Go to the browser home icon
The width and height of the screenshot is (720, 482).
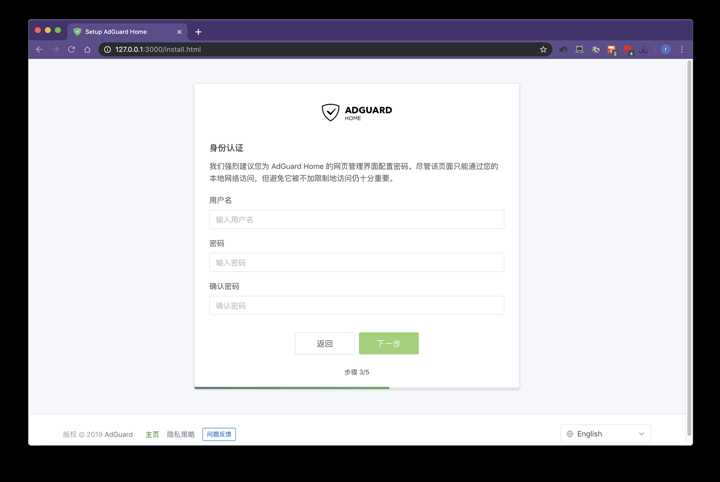pyautogui.click(x=87, y=50)
